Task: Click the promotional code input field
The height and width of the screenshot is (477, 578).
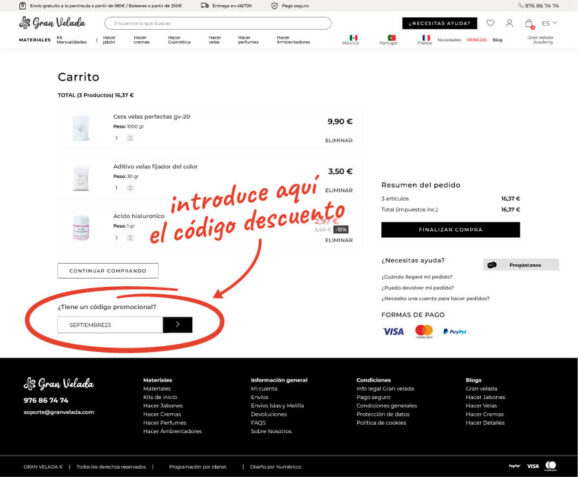Action: (110, 325)
